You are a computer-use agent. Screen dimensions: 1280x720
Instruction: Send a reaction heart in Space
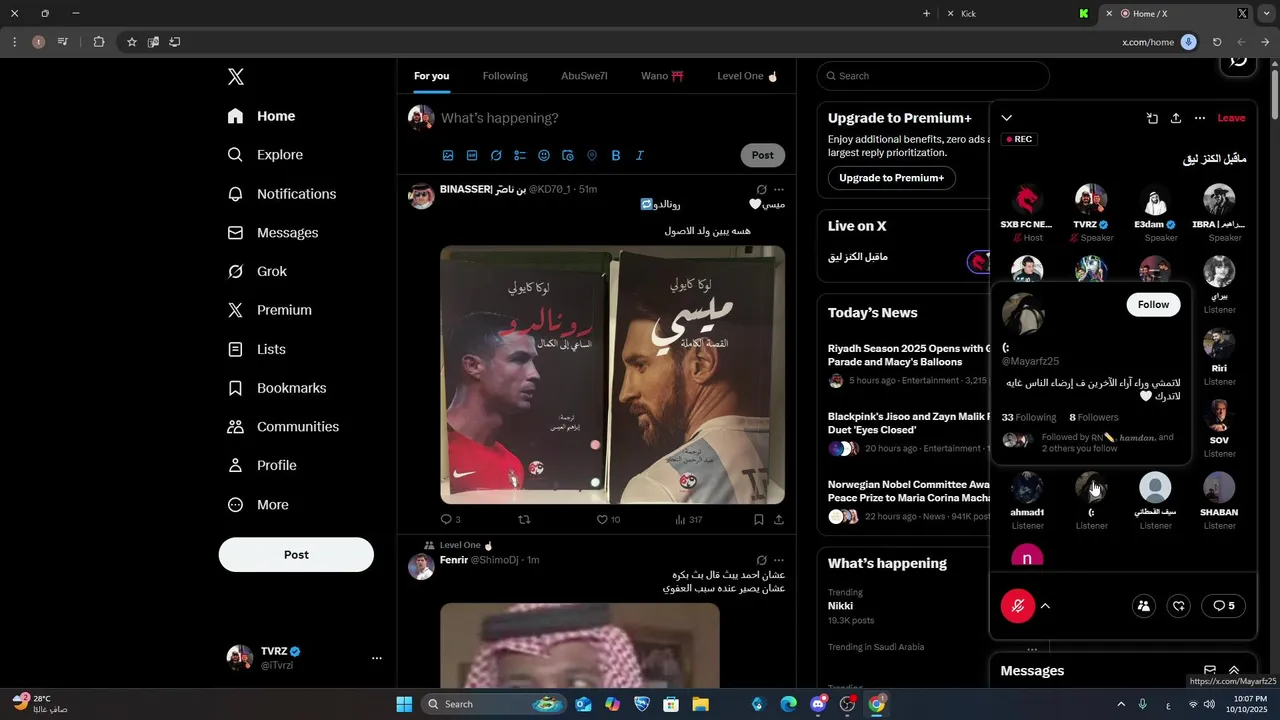[1180, 606]
